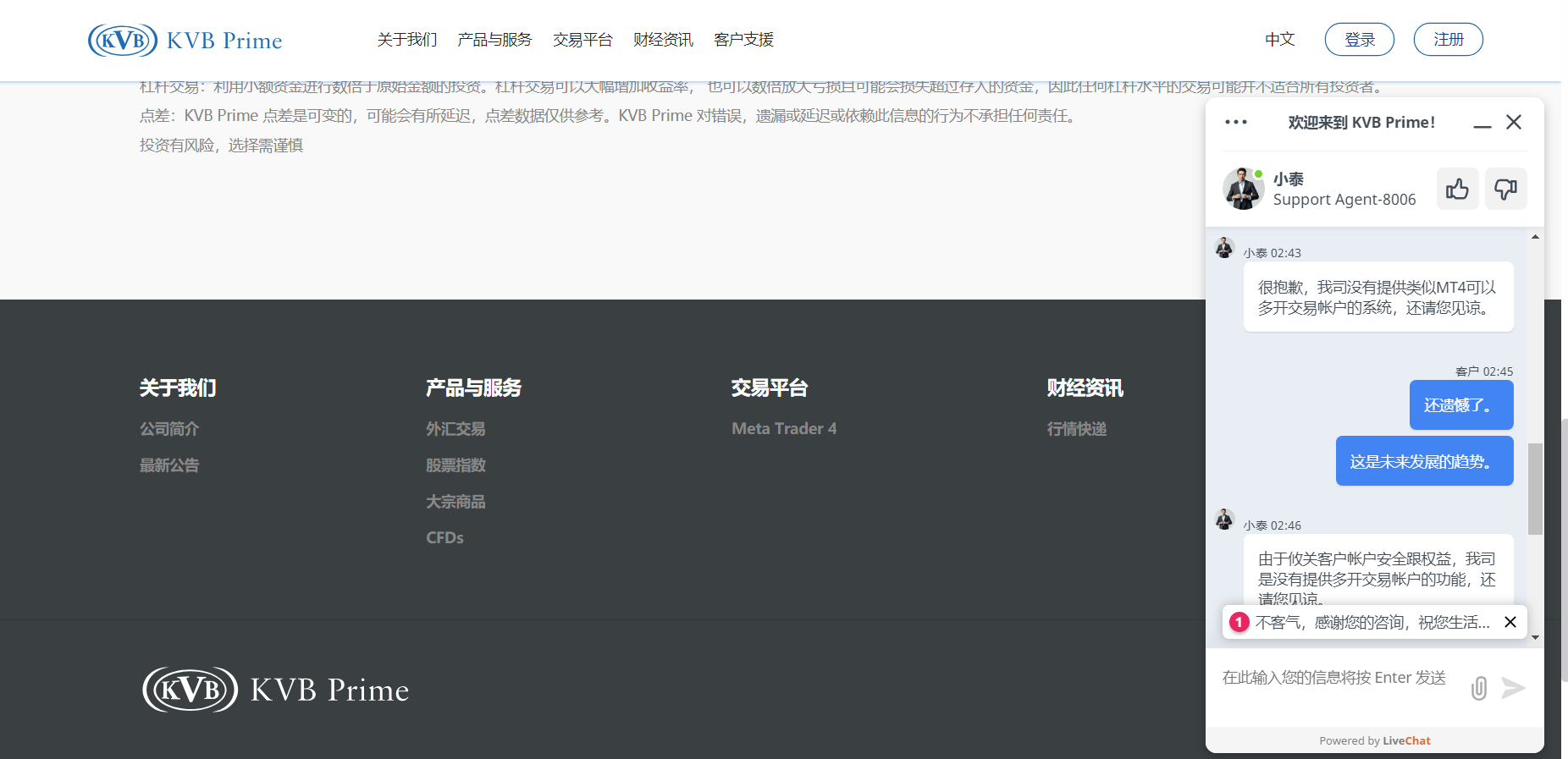This screenshot has width=1568, height=759.
Task: Click footer heading 交易平台
Action: [x=770, y=388]
